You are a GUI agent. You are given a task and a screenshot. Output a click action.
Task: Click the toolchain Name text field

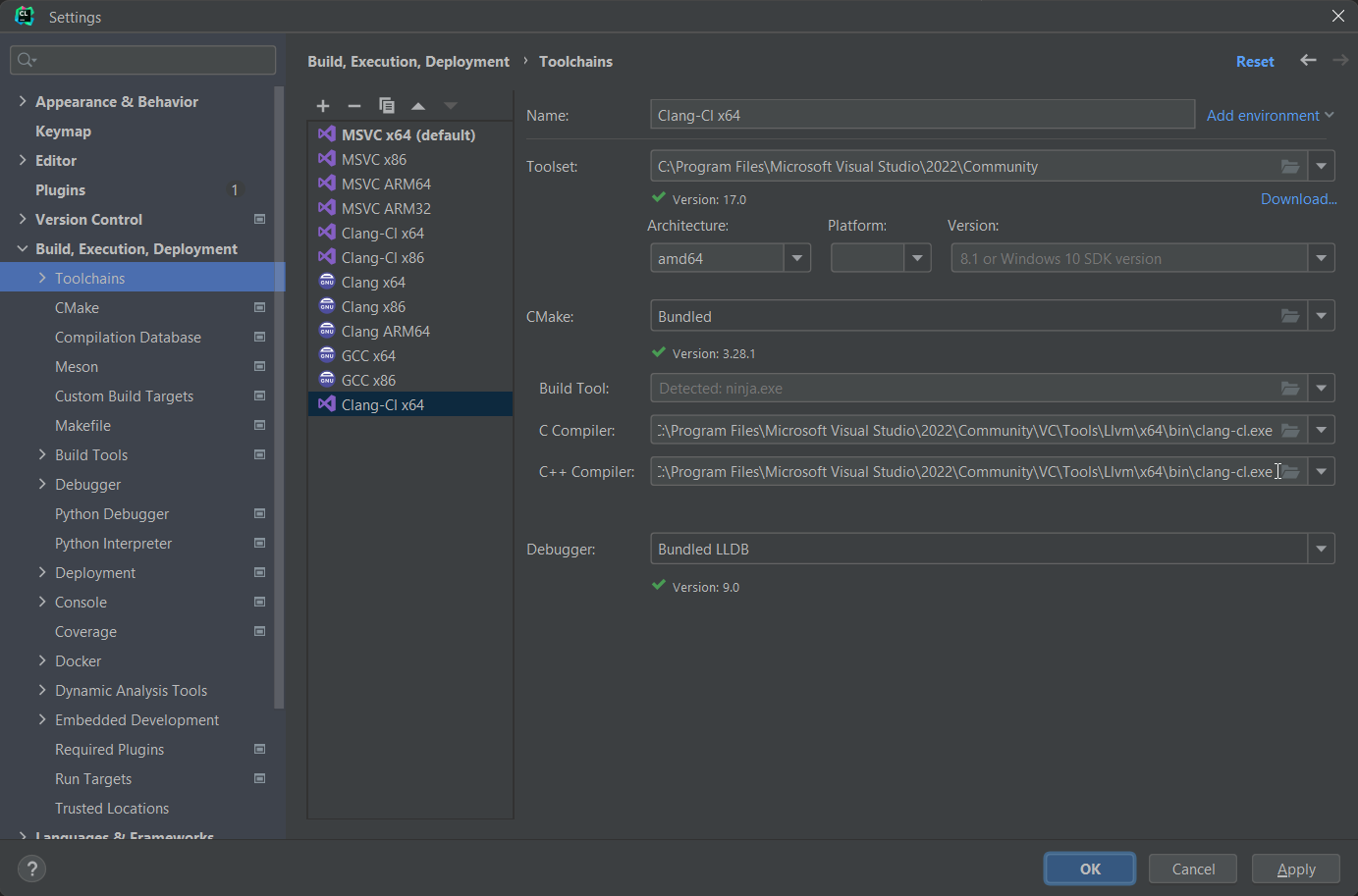pos(922,115)
